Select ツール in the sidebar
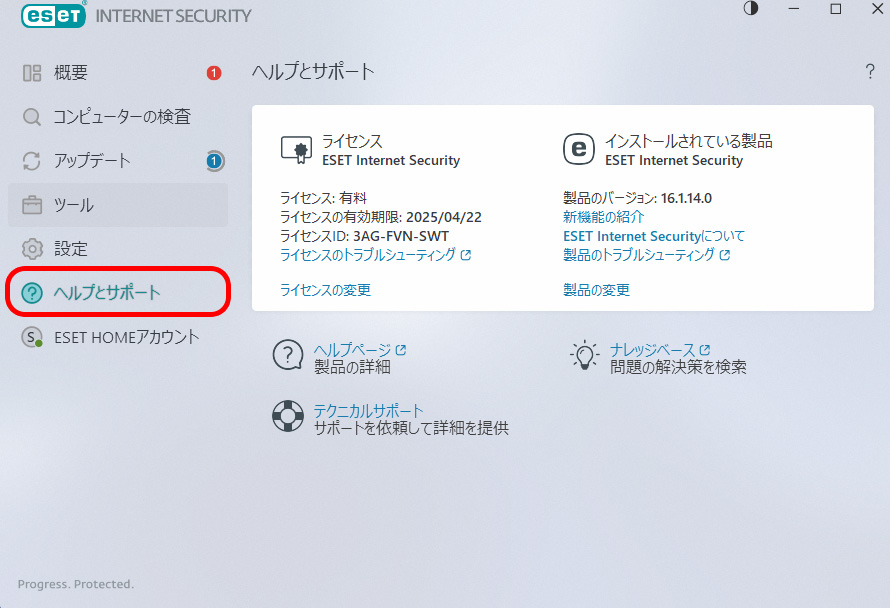 (118, 205)
